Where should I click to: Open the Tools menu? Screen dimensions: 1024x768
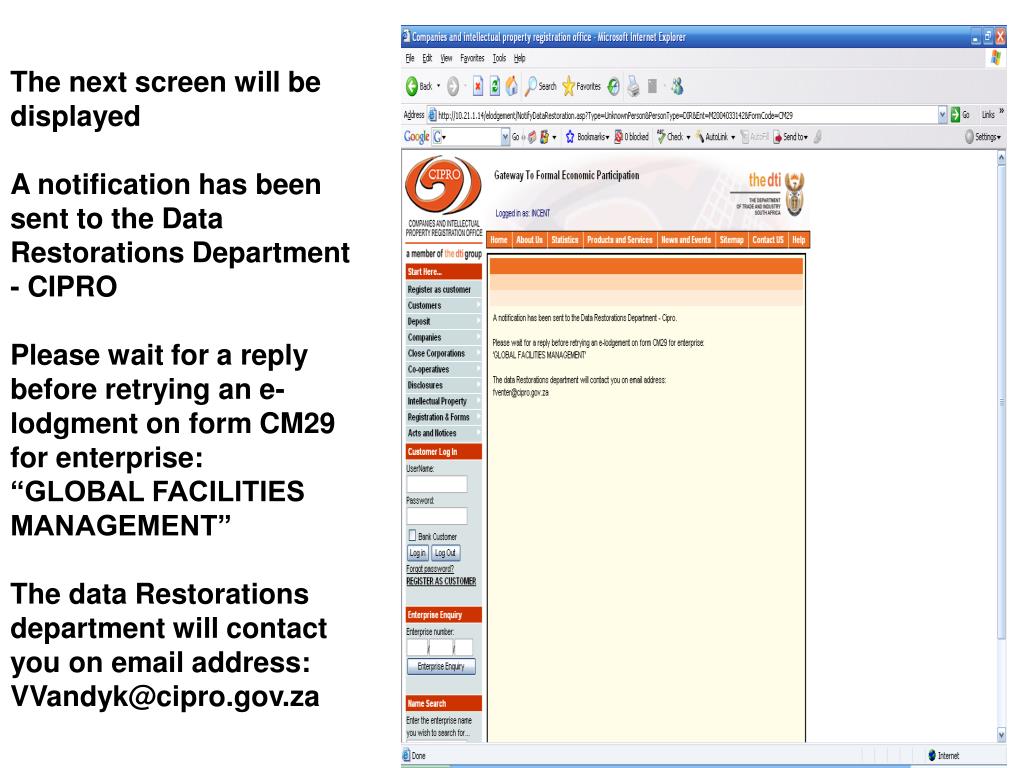pyautogui.click(x=499, y=58)
